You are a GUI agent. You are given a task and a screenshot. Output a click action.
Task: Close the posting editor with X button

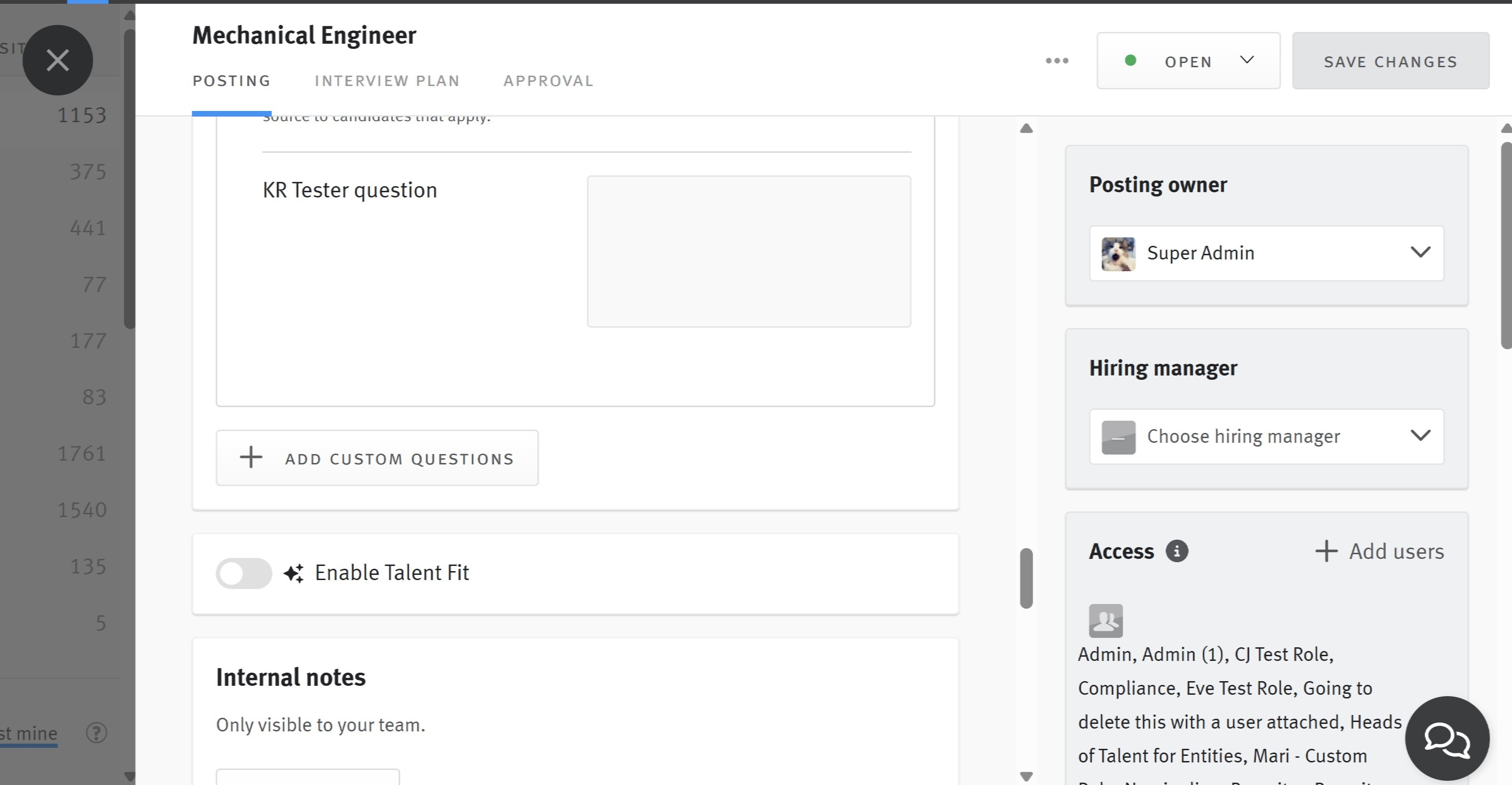[x=57, y=60]
